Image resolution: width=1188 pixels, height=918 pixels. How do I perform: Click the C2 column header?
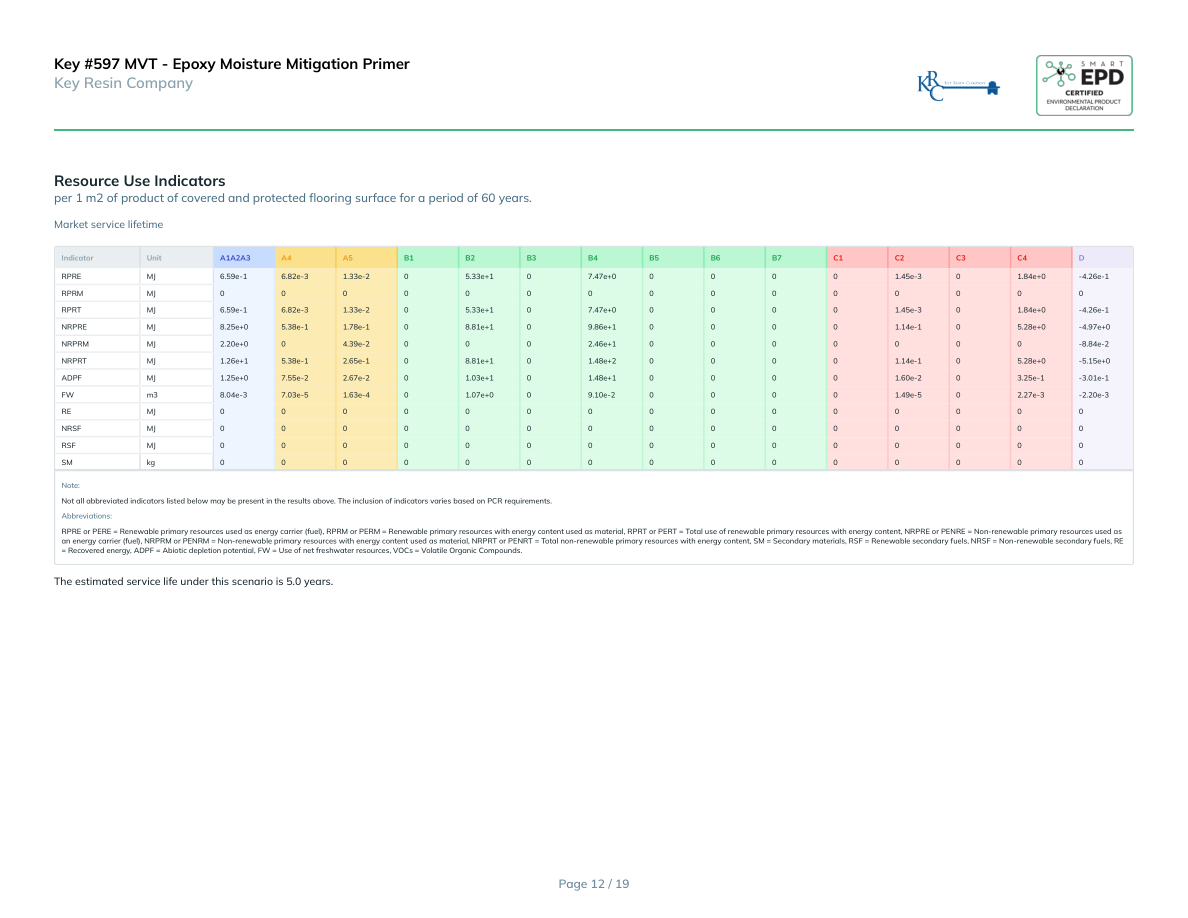pyautogui.click(x=900, y=258)
